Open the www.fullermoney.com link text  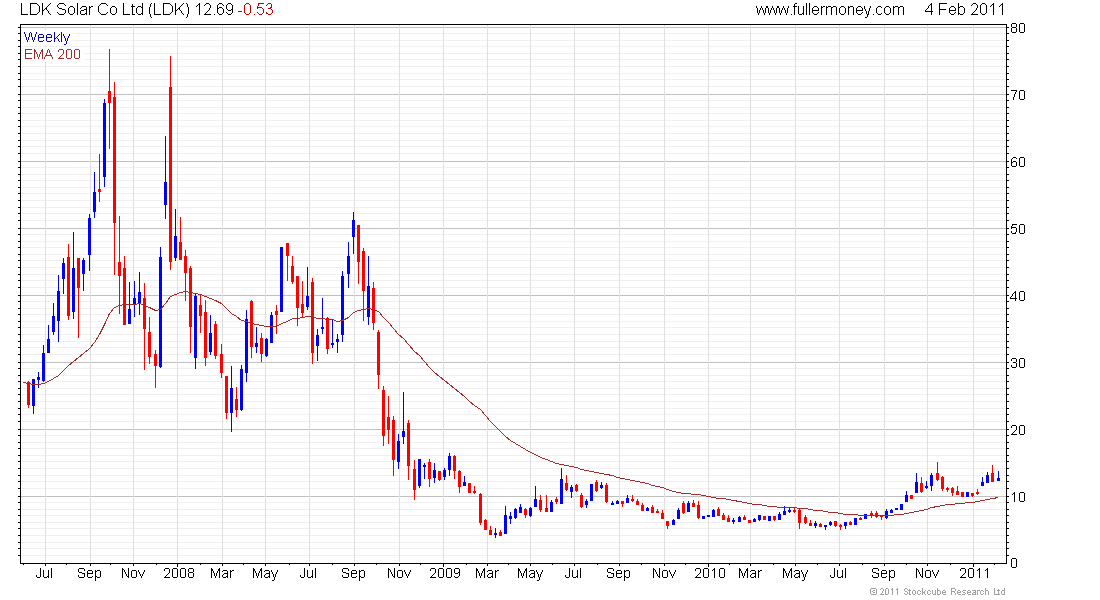(x=830, y=10)
